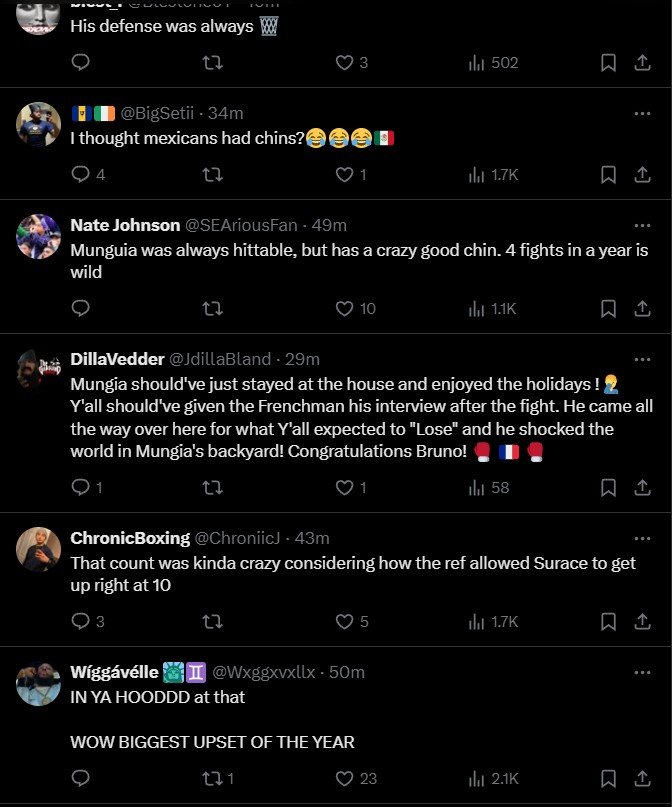
Task: Expand more options for Wíggávélle's tweet
Action: click(642, 672)
